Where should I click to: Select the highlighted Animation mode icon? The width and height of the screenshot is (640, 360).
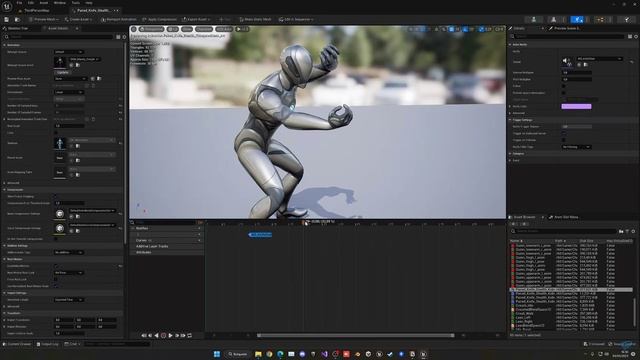tap(577, 19)
